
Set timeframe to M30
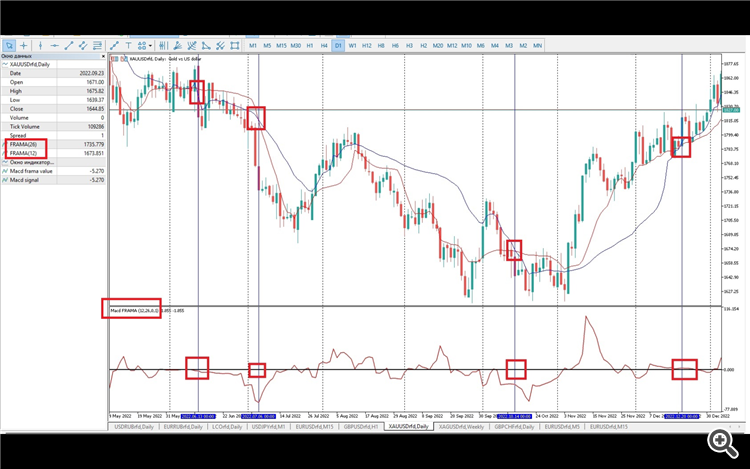[296, 45]
